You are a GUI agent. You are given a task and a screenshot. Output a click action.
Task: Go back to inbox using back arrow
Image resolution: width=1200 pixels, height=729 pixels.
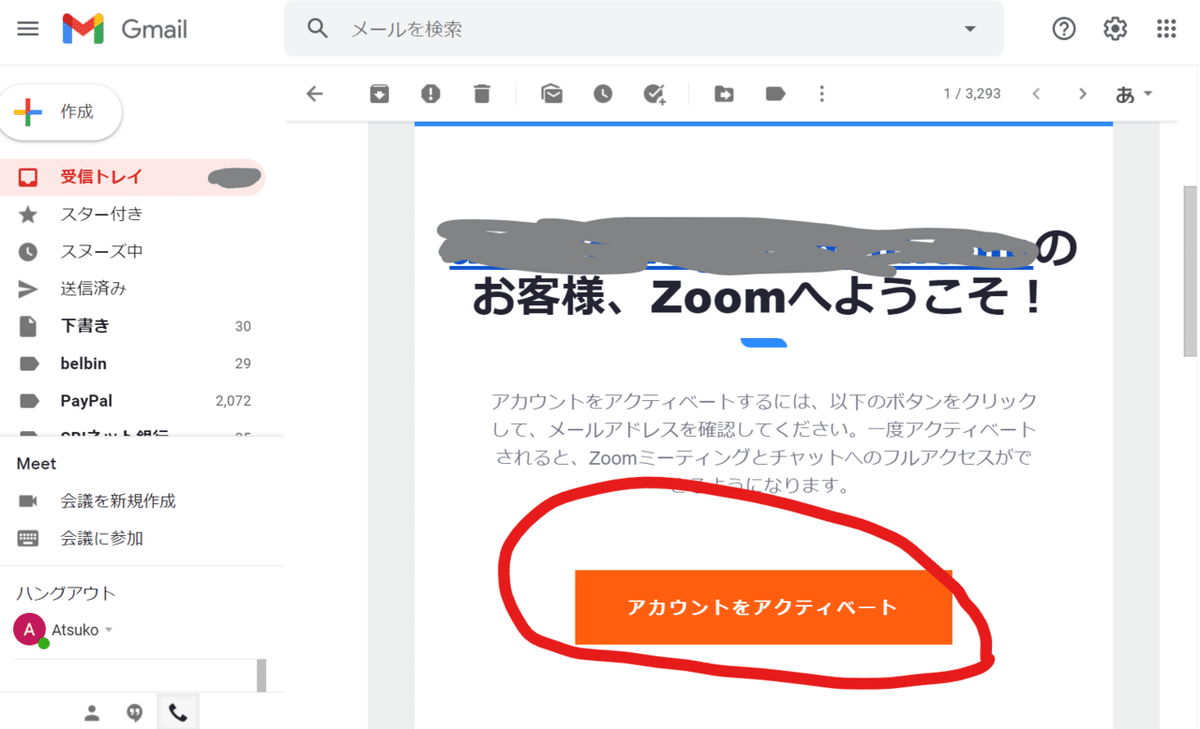tap(314, 93)
